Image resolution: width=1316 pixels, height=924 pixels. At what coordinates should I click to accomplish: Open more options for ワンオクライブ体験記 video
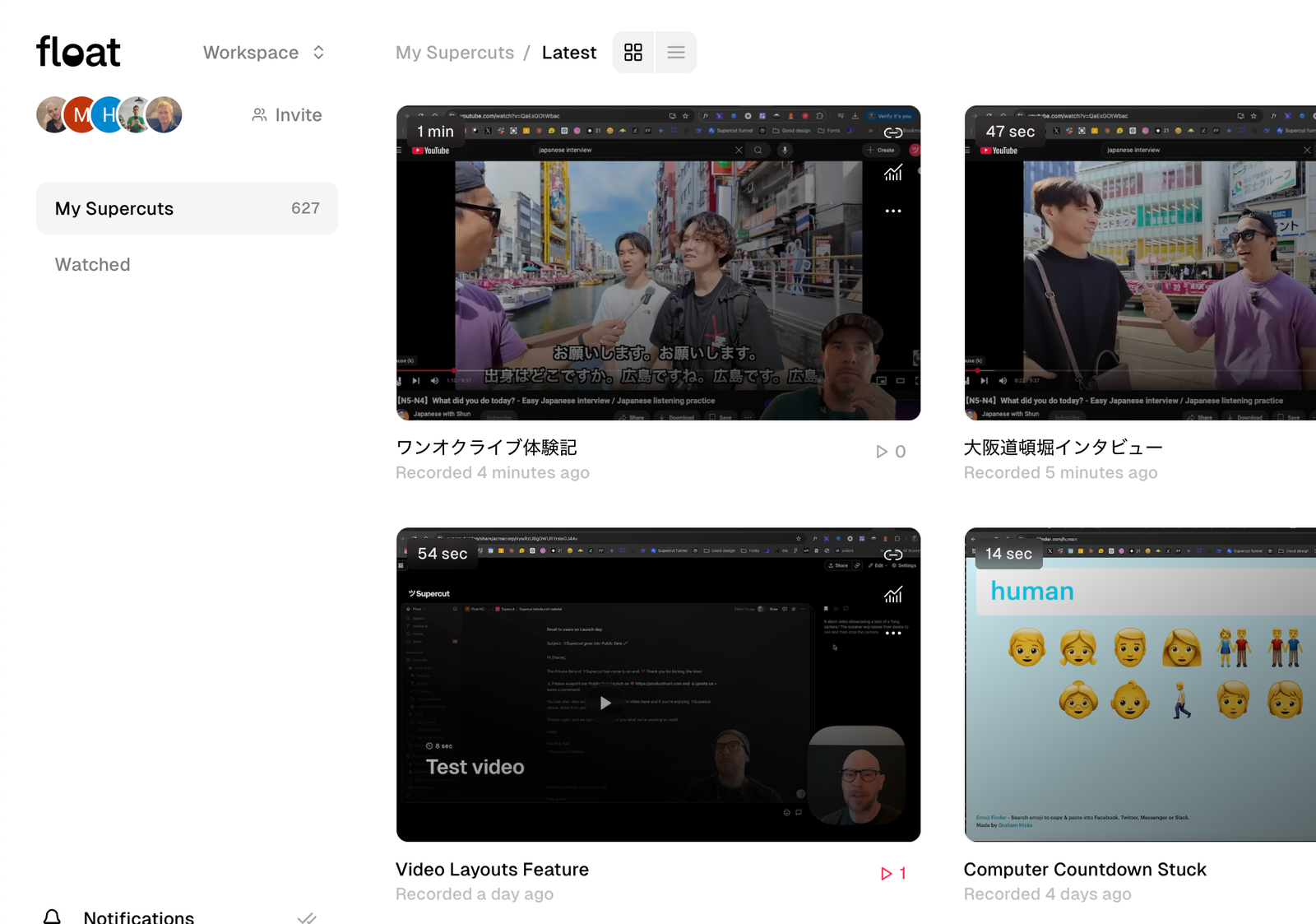click(x=893, y=211)
